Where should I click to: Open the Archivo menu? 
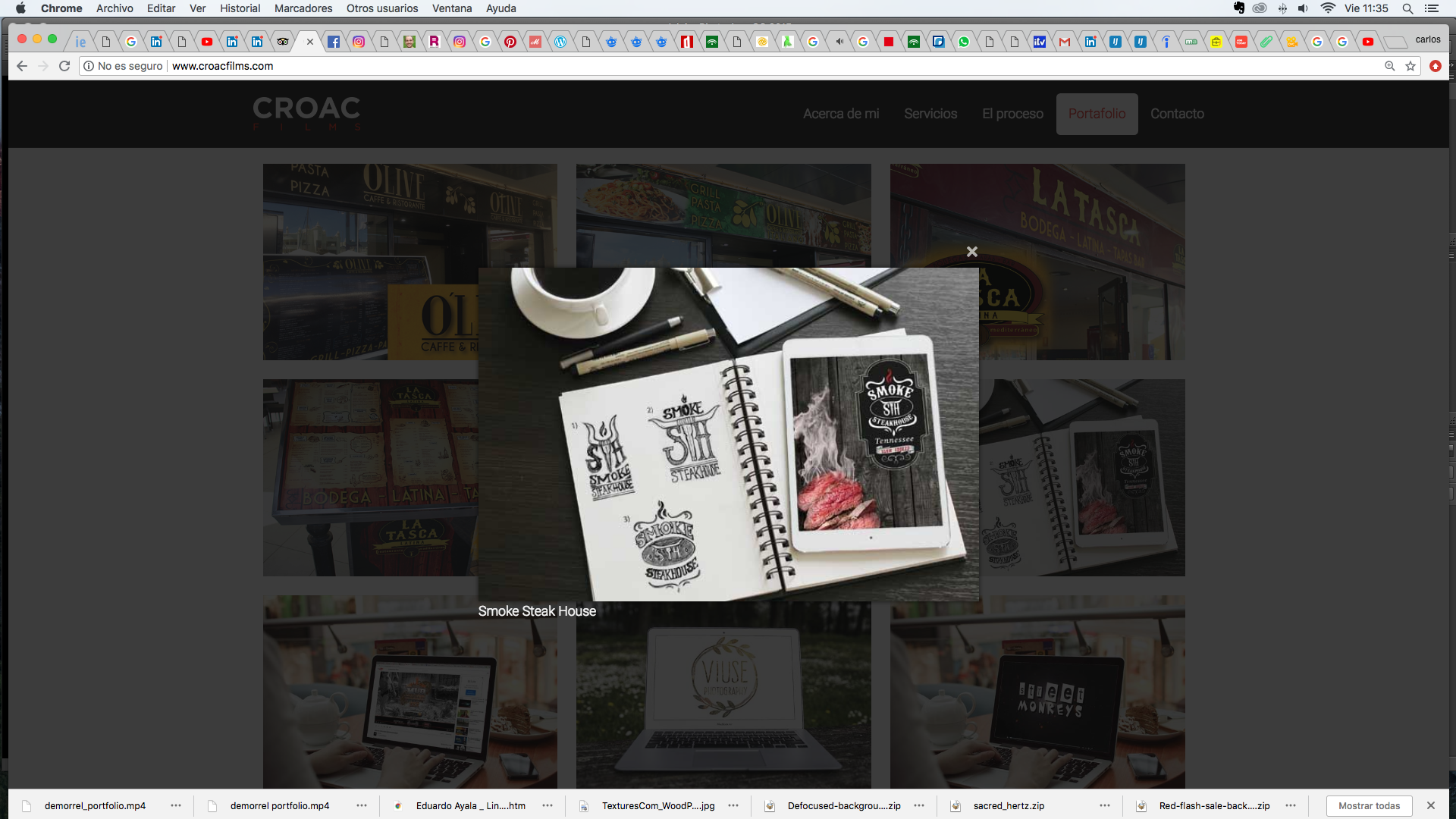click(x=115, y=8)
